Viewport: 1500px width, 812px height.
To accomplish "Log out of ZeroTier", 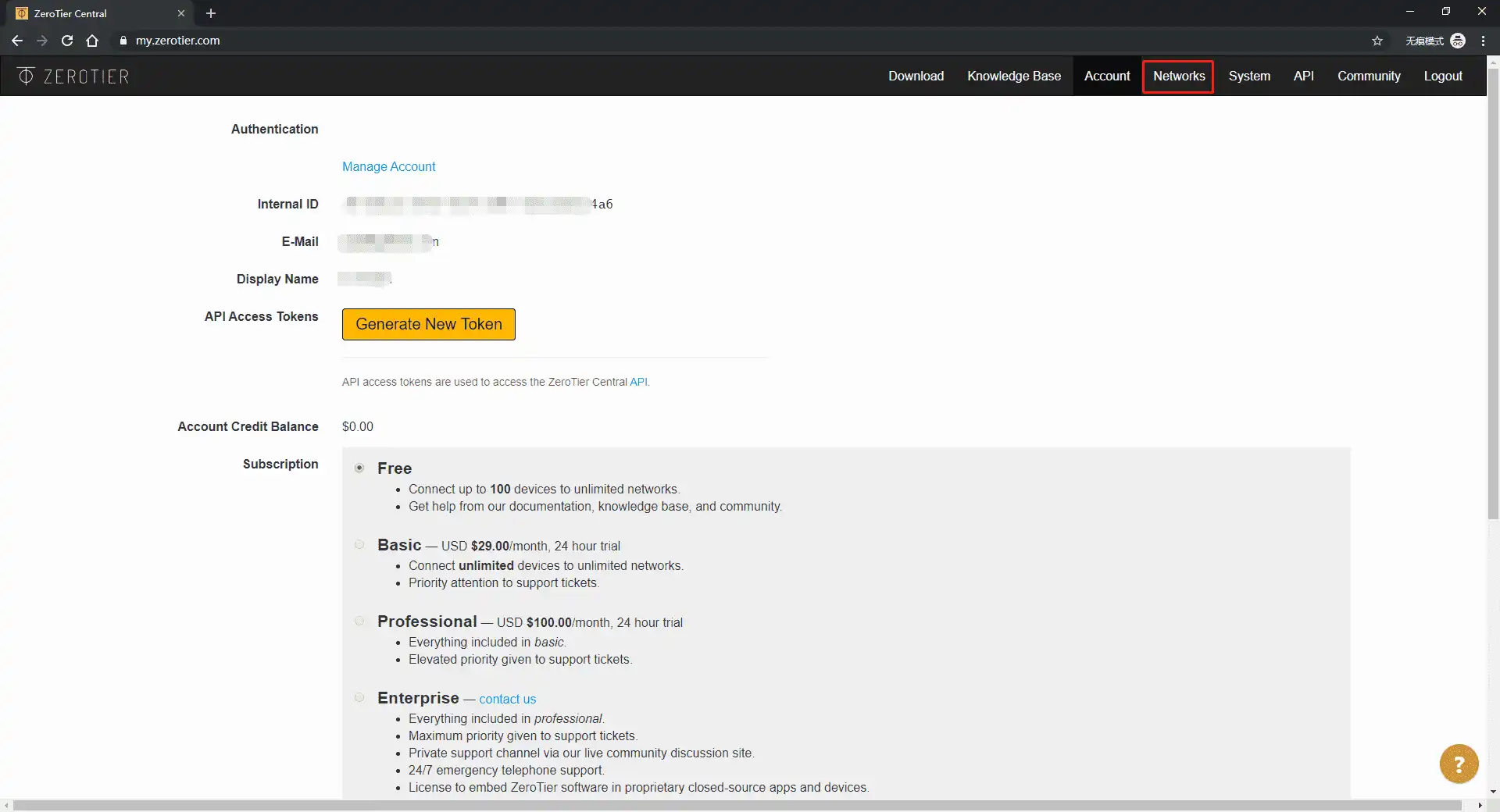I will tap(1443, 76).
